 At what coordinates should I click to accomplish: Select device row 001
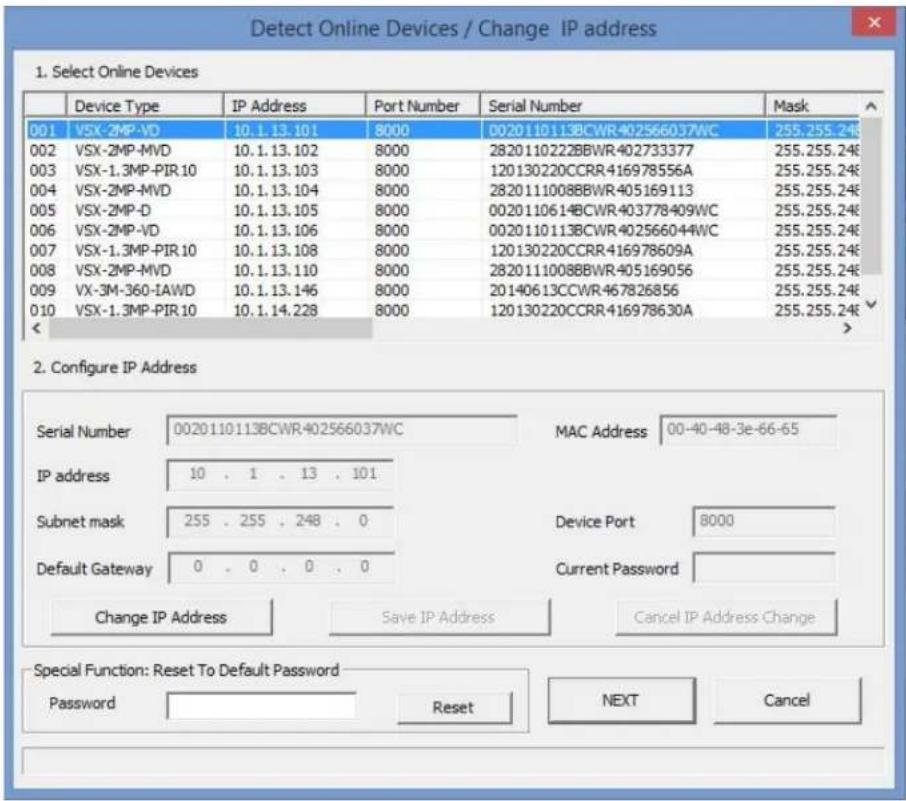pos(443,130)
